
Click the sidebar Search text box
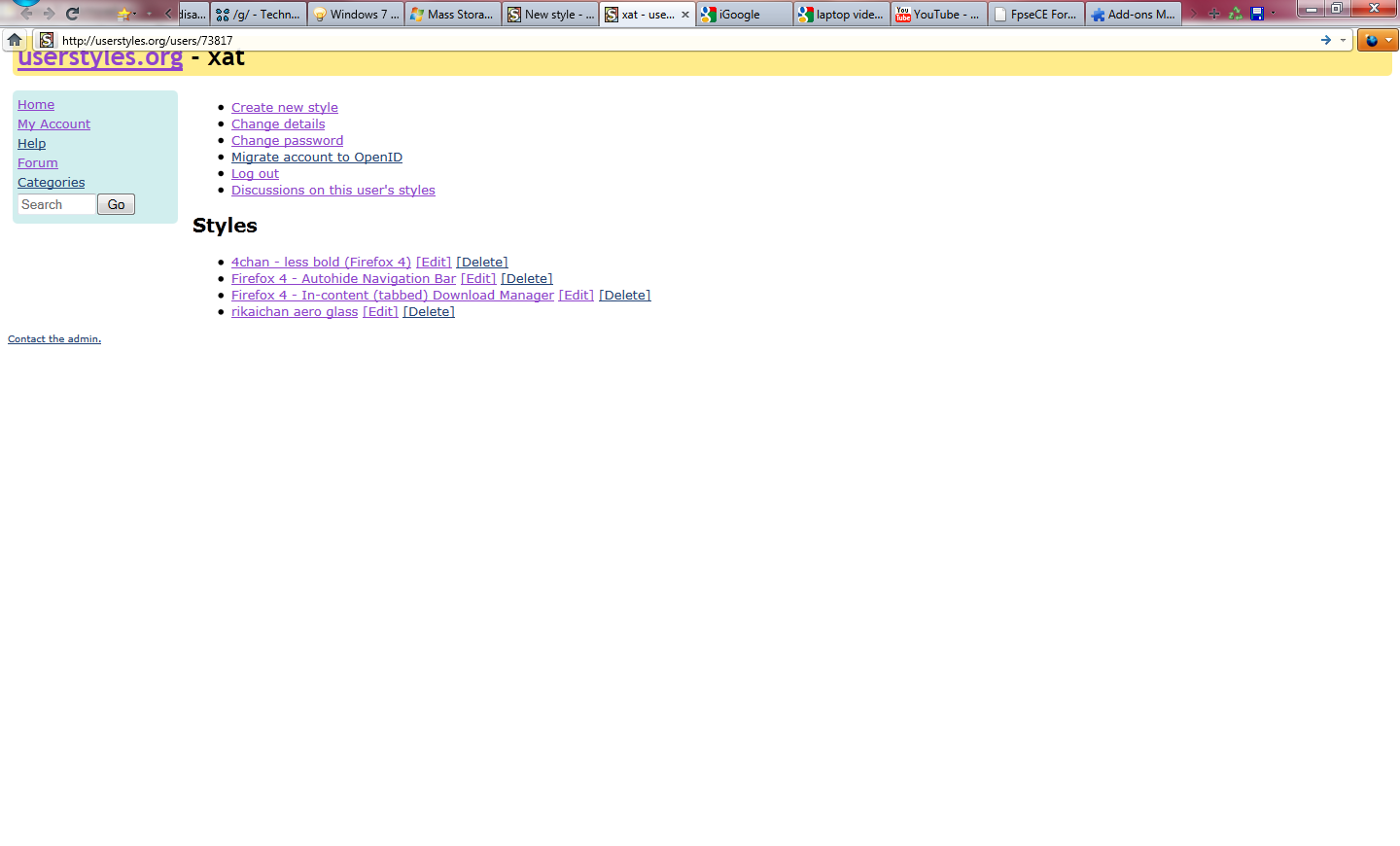coord(56,204)
